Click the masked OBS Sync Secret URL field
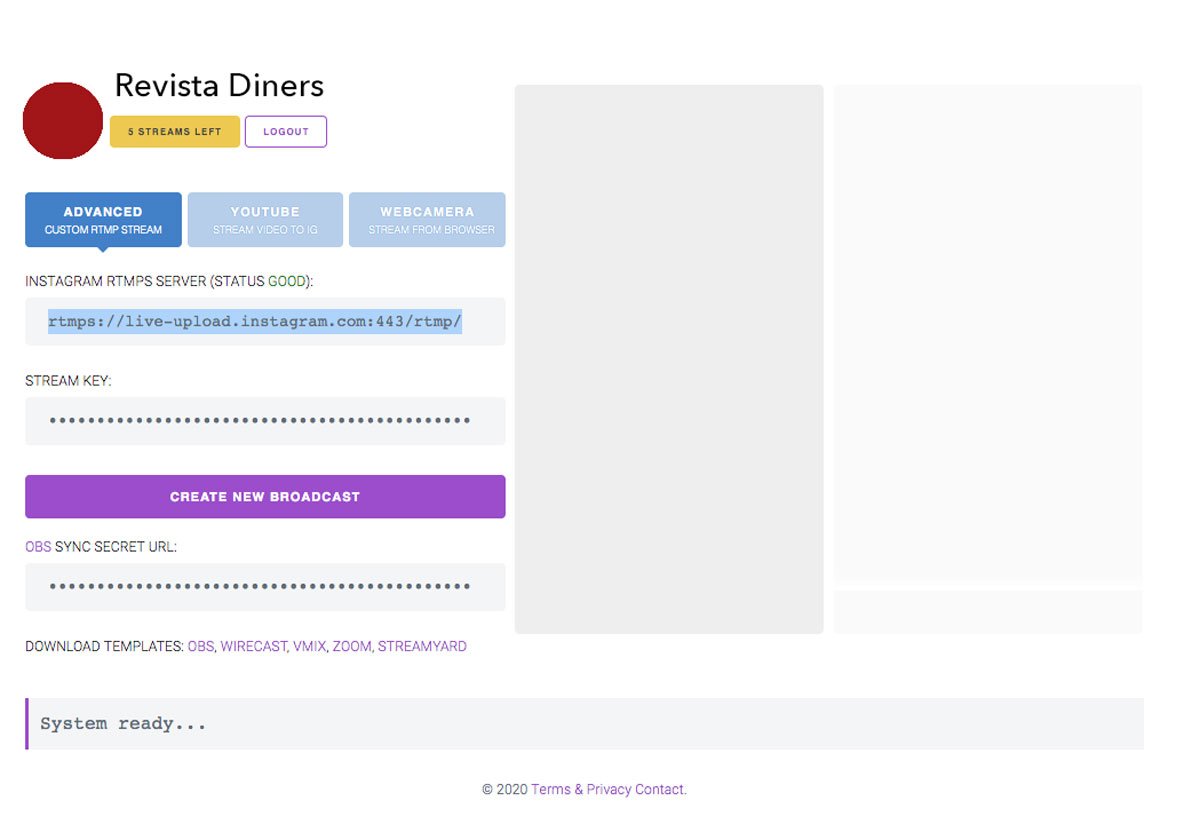The image size is (1200, 840). pos(265,587)
